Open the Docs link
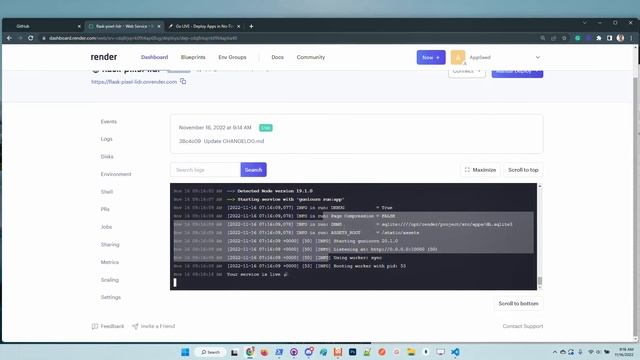 [278, 57]
